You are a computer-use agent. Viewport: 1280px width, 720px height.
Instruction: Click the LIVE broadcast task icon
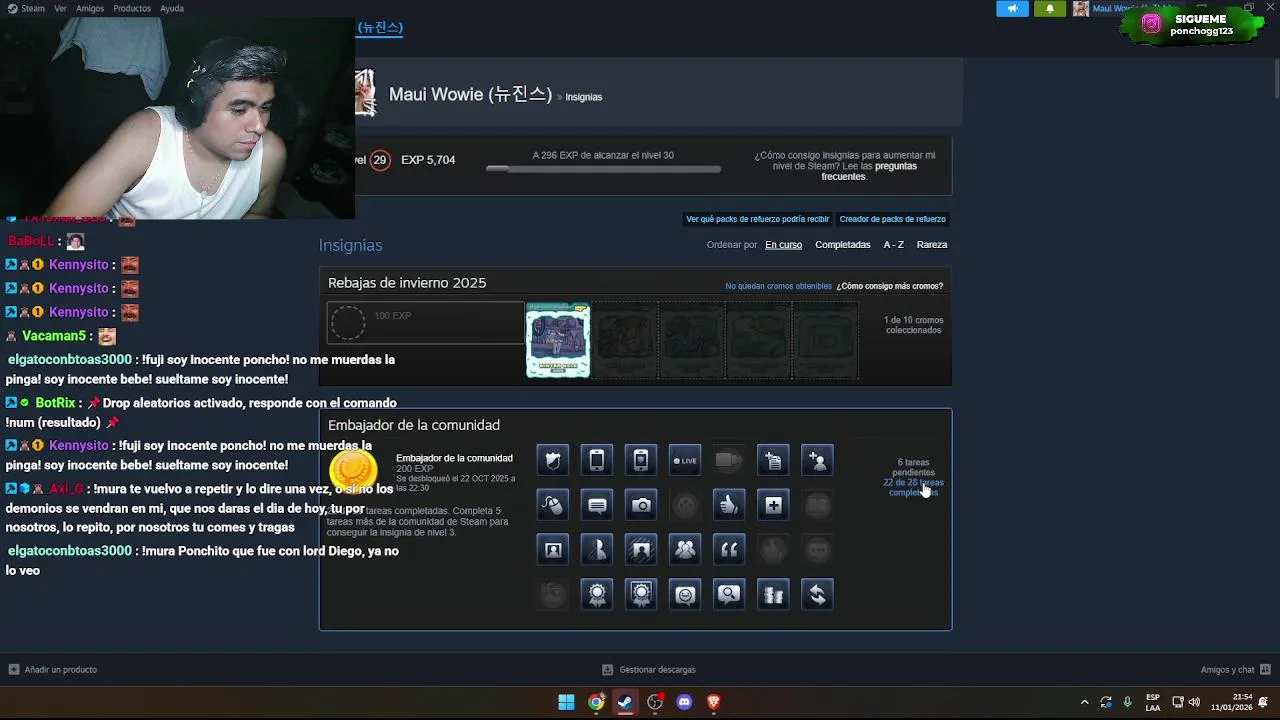click(685, 461)
